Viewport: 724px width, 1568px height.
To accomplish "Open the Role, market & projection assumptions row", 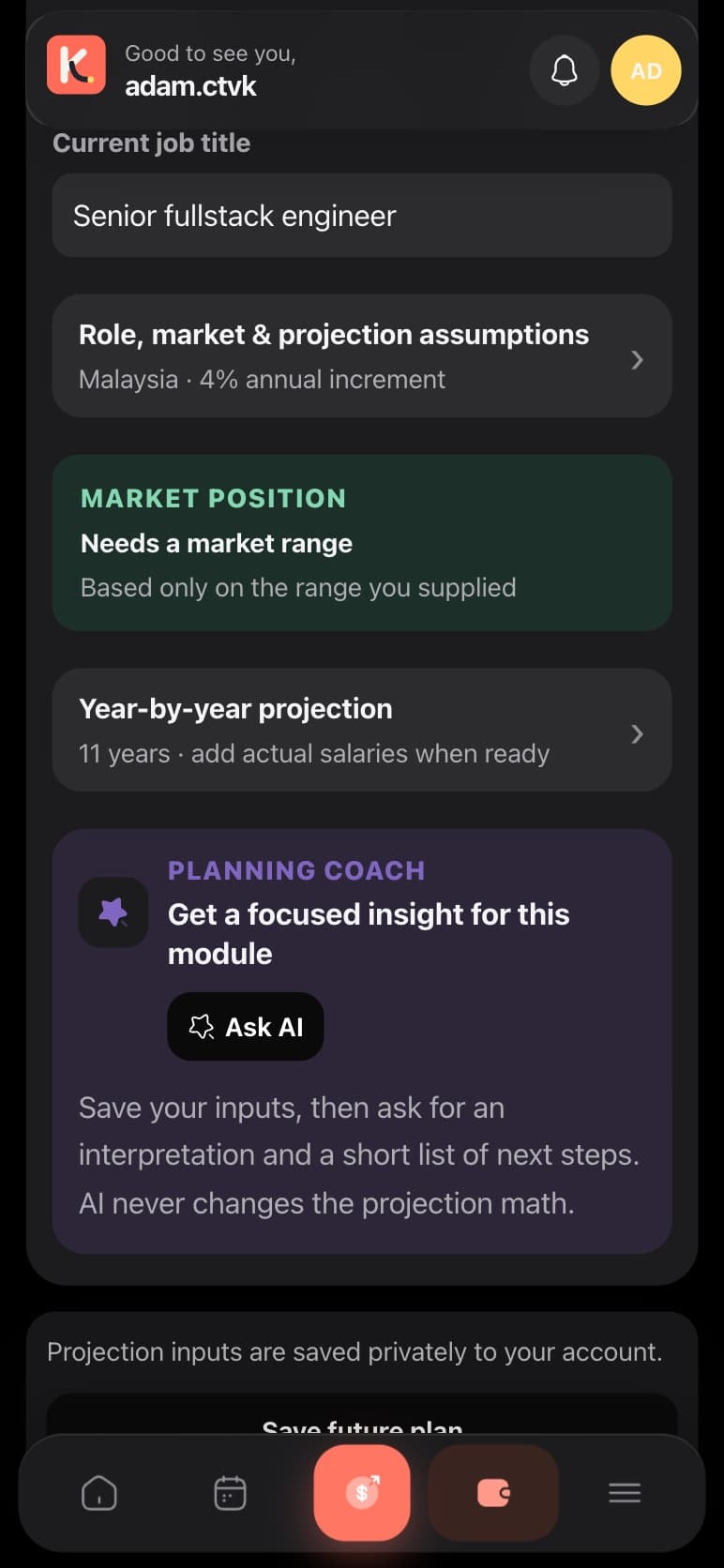I will point(362,356).
